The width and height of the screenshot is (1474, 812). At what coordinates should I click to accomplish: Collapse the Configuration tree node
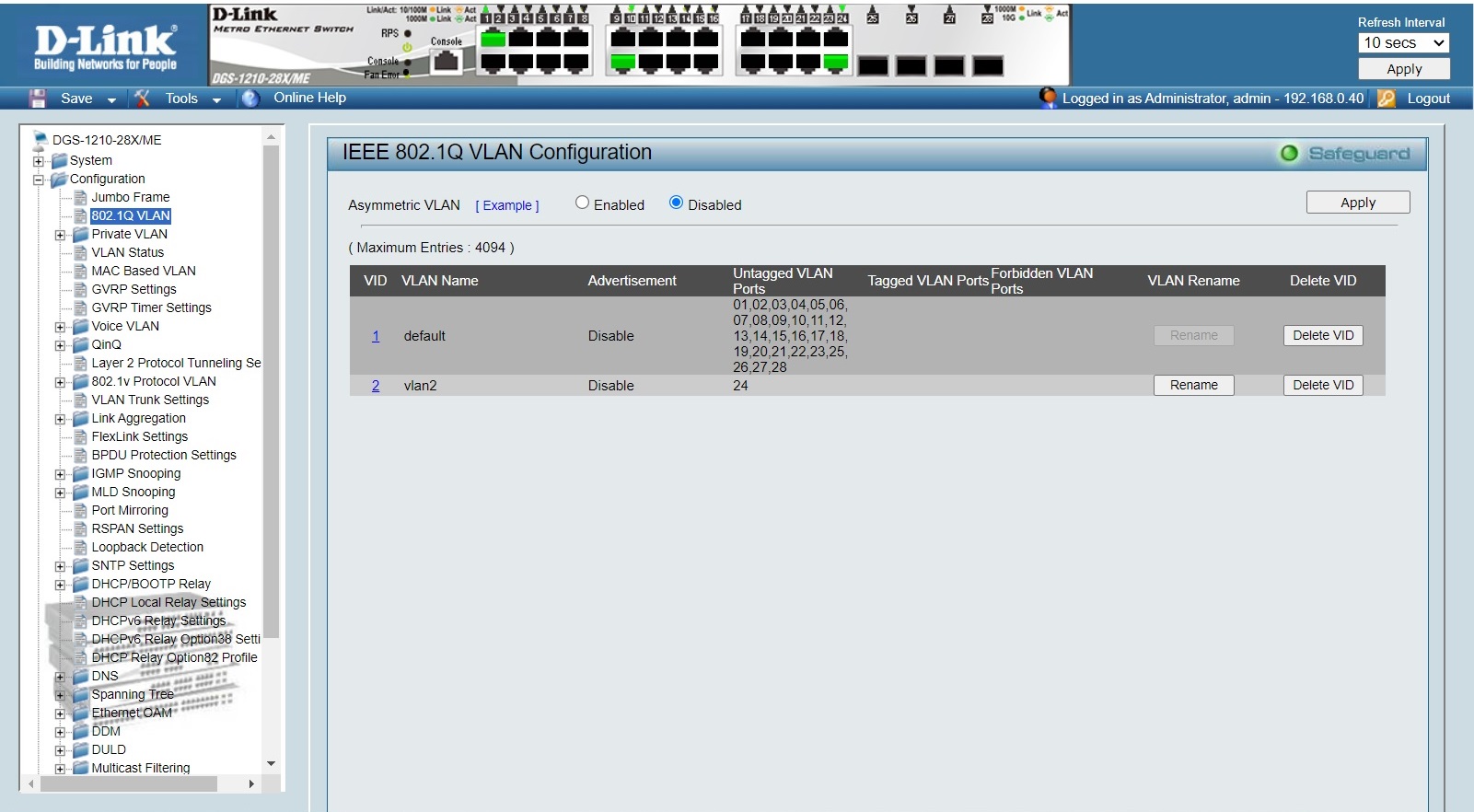coord(39,180)
